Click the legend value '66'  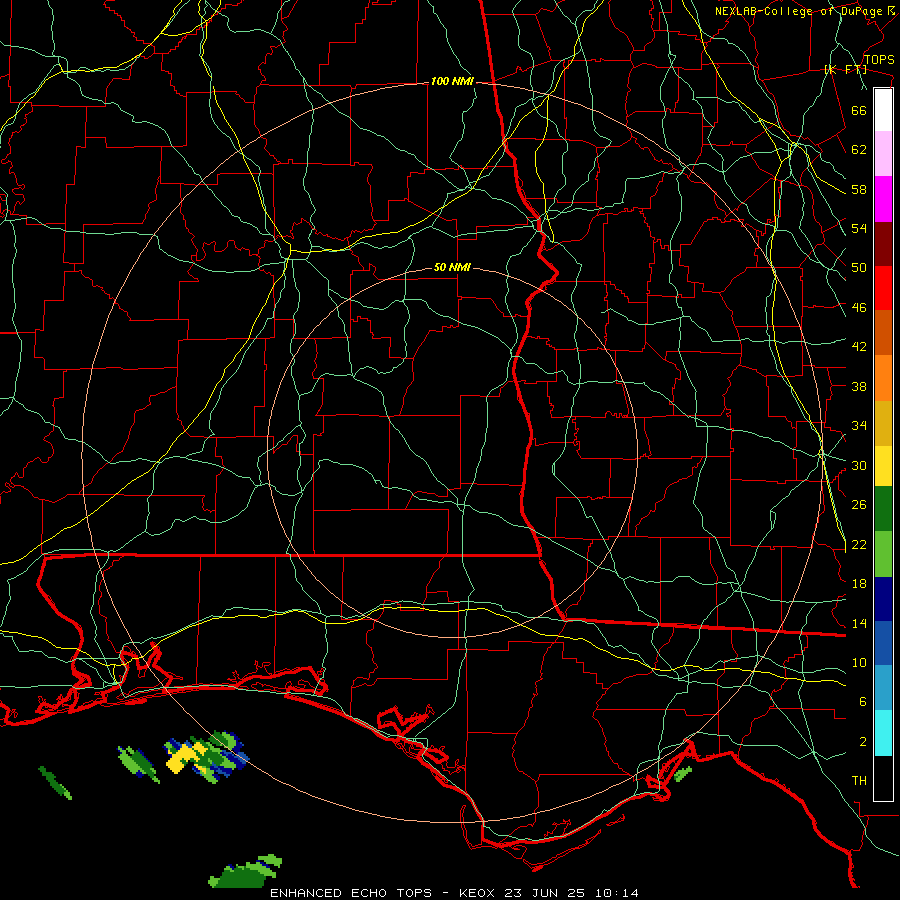[x=859, y=110]
